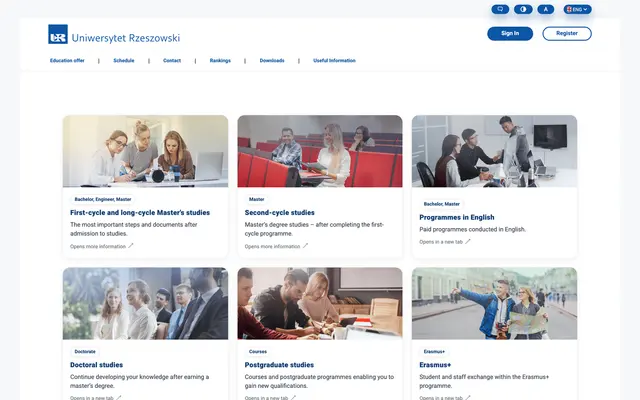This screenshot has width=640, height=400.
Task: Open the Useful information menu item
Action: point(334,60)
